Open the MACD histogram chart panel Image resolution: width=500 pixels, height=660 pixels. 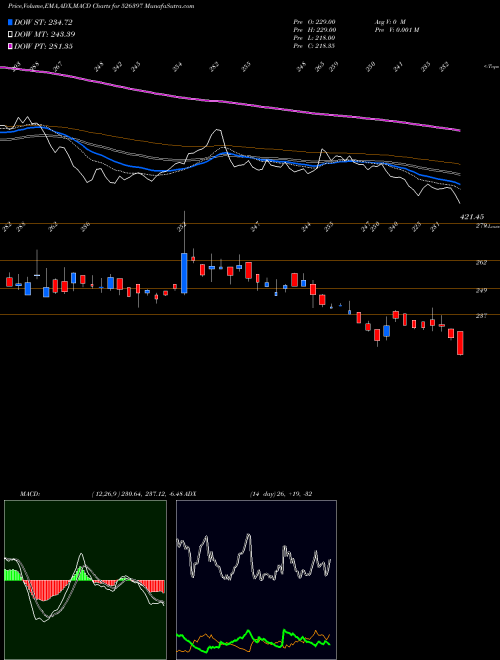(85, 580)
